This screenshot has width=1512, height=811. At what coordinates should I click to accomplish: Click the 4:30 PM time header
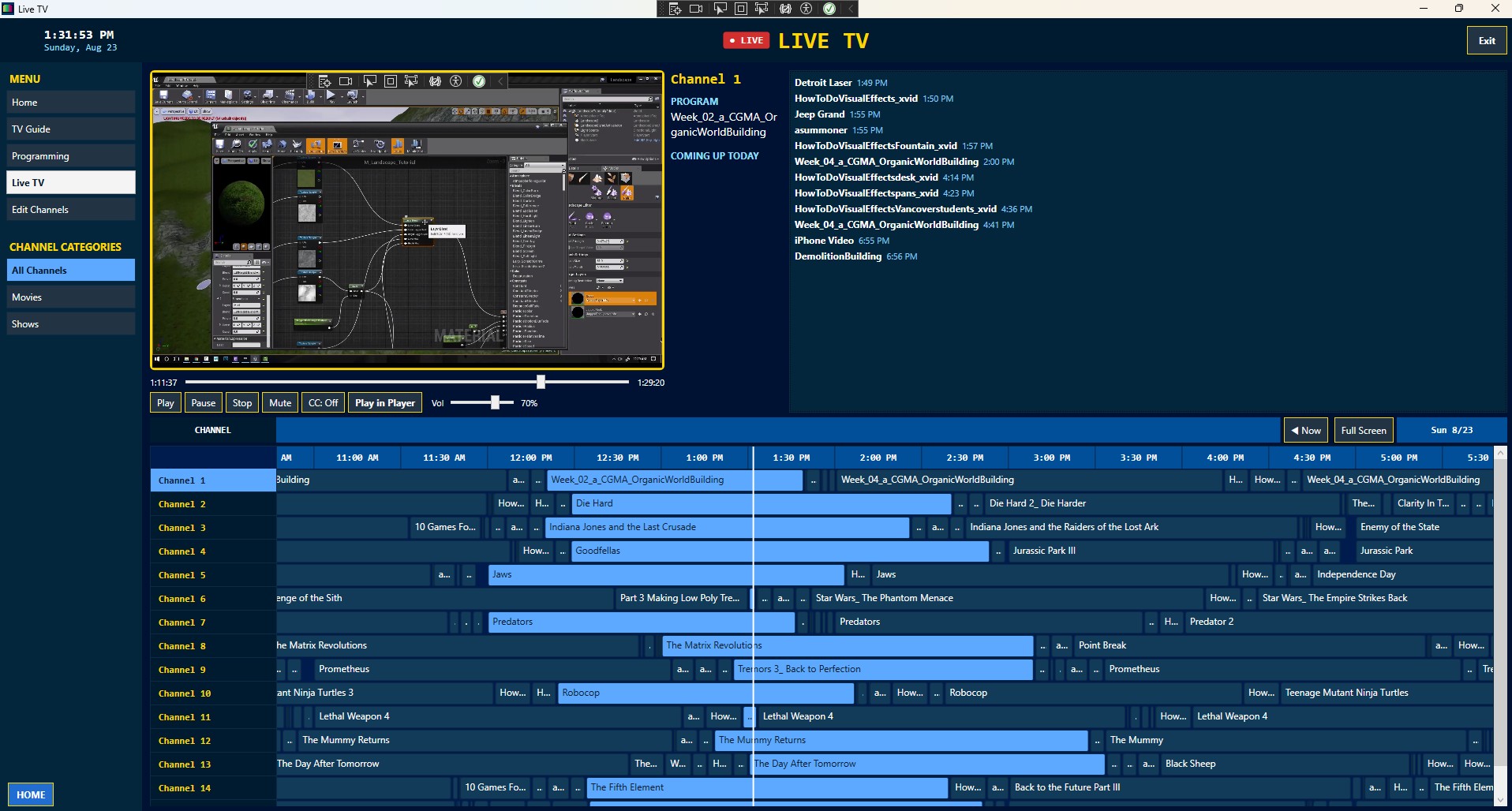[x=1312, y=458]
